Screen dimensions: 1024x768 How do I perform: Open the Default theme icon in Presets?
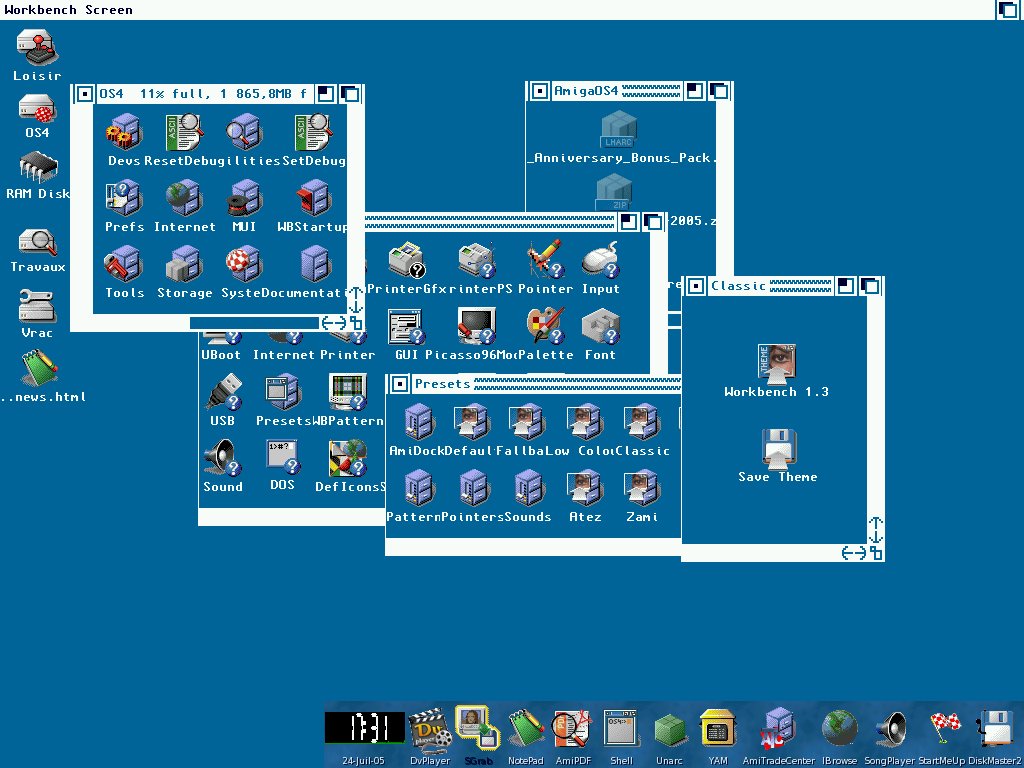tap(472, 423)
